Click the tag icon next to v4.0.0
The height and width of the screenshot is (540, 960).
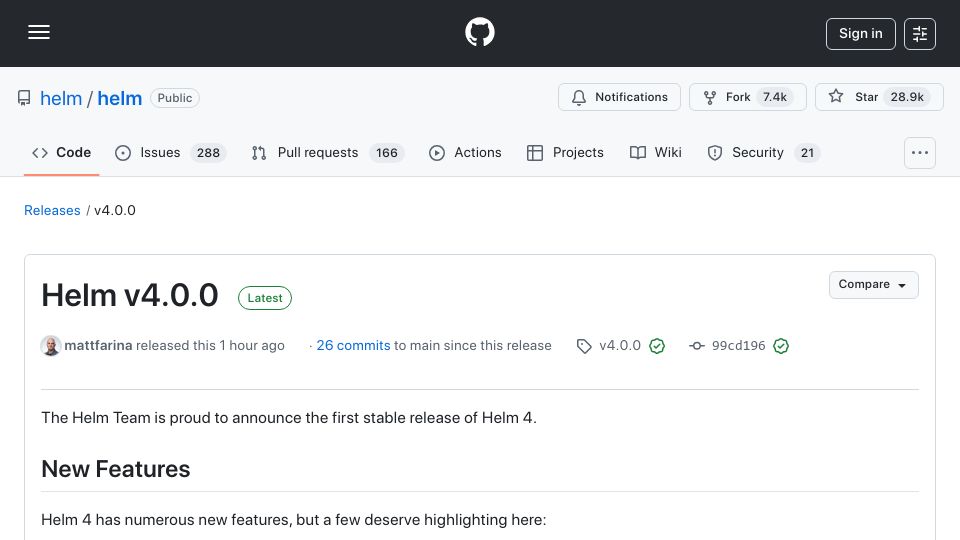pyautogui.click(x=584, y=347)
